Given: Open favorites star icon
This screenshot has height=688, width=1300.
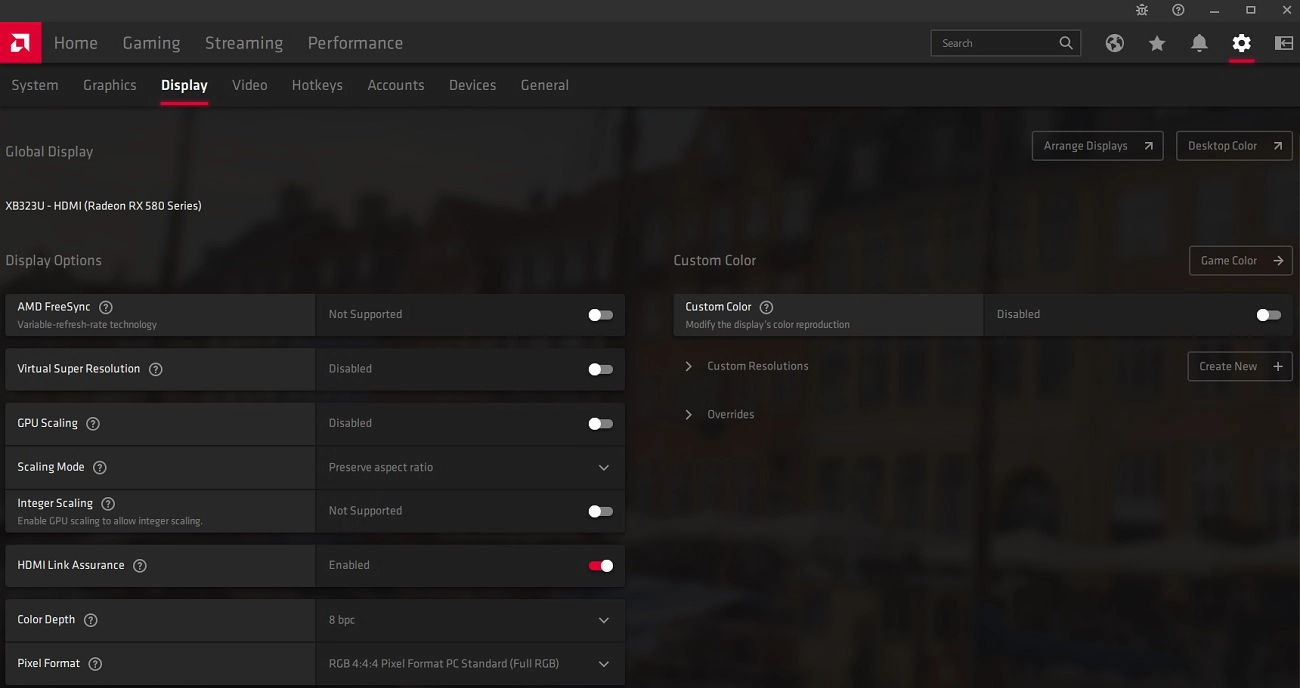Looking at the screenshot, I should pyautogui.click(x=1157, y=43).
